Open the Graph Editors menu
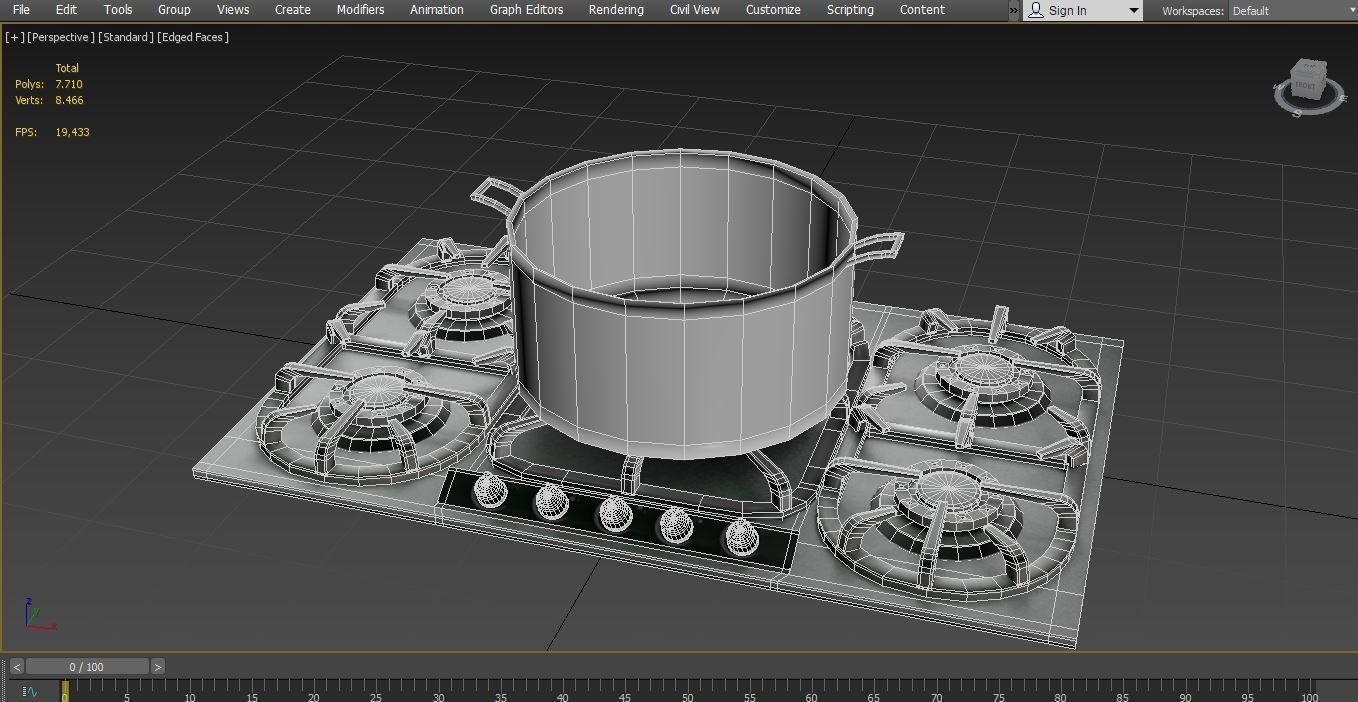The height and width of the screenshot is (702, 1358). pyautogui.click(x=526, y=9)
